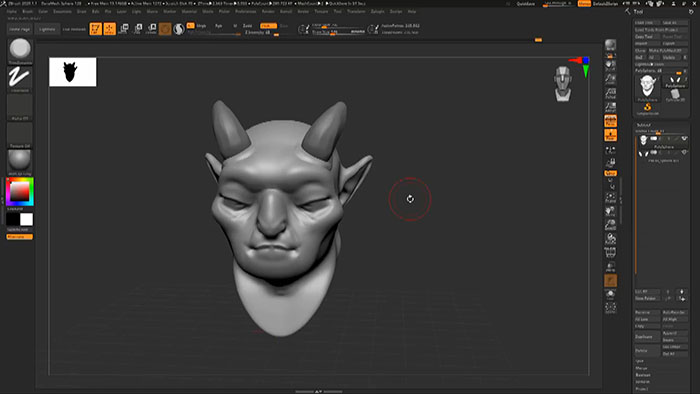
Task: Select the Draw mode button
Action: coord(109,29)
